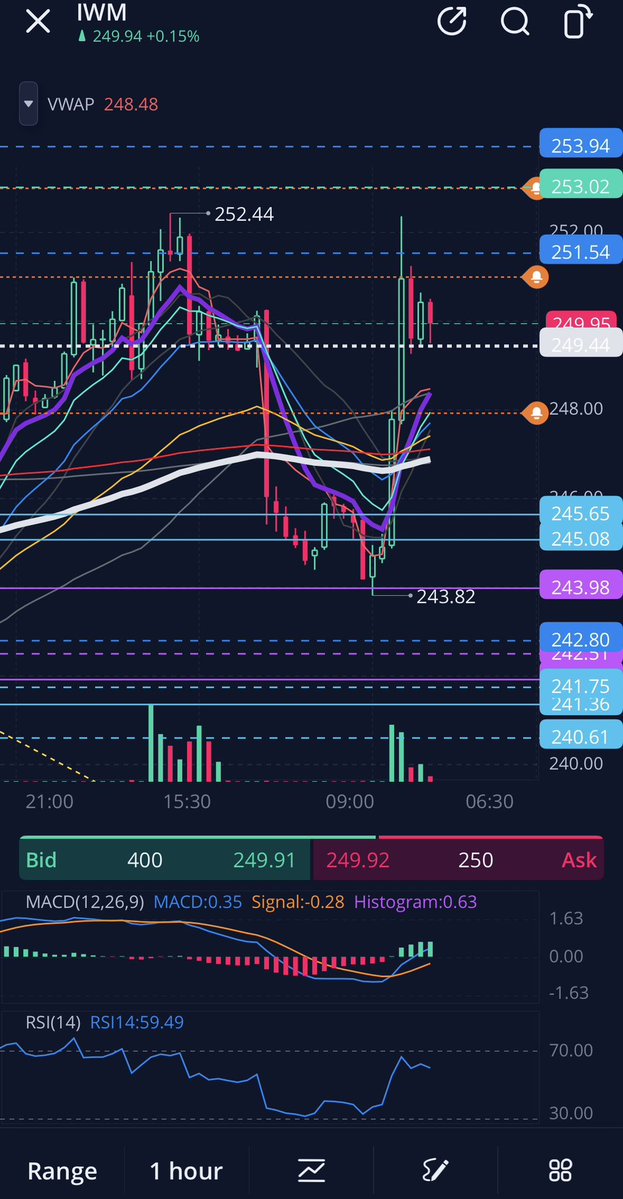The height and width of the screenshot is (1199, 623).
Task: Select the 245.08 price level label
Action: tap(580, 538)
